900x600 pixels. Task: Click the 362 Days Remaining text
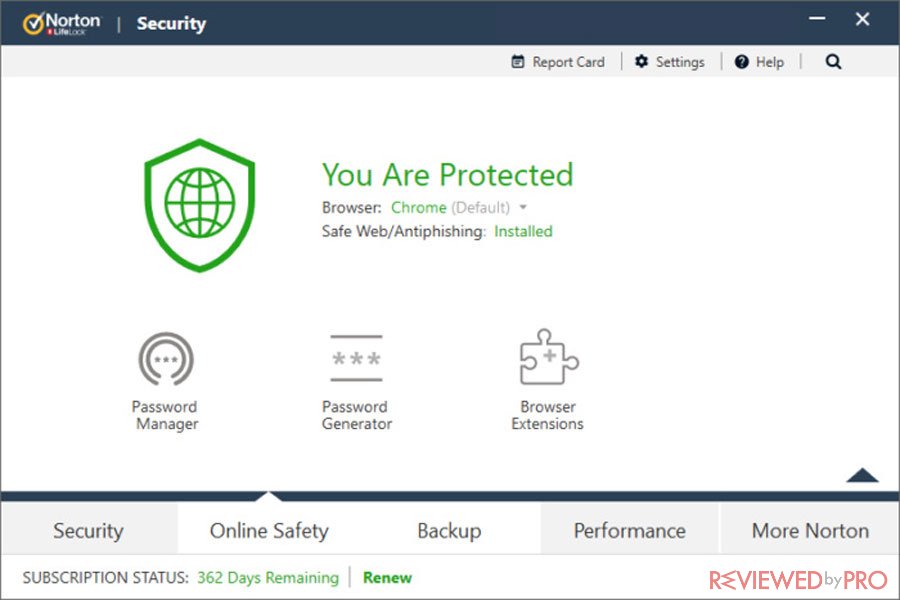pos(268,578)
